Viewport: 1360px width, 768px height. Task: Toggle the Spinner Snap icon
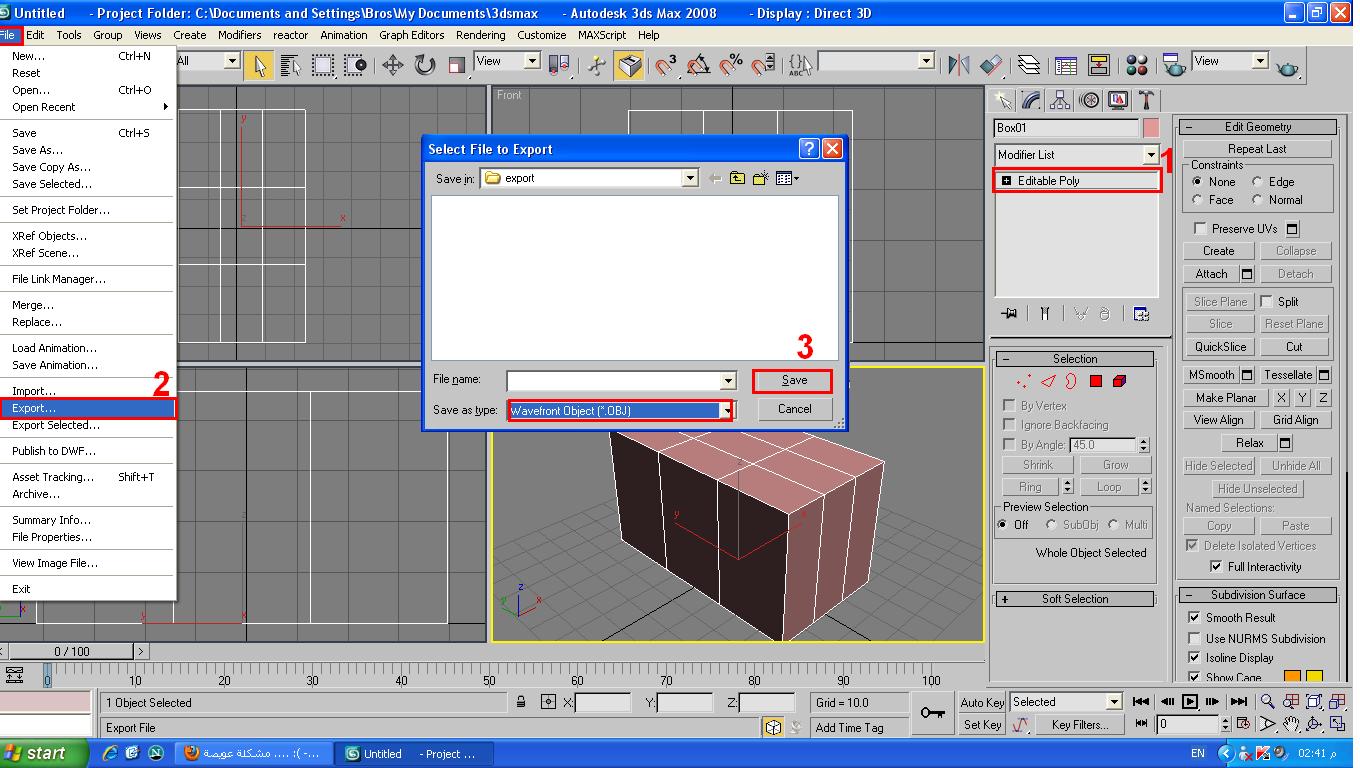point(763,65)
